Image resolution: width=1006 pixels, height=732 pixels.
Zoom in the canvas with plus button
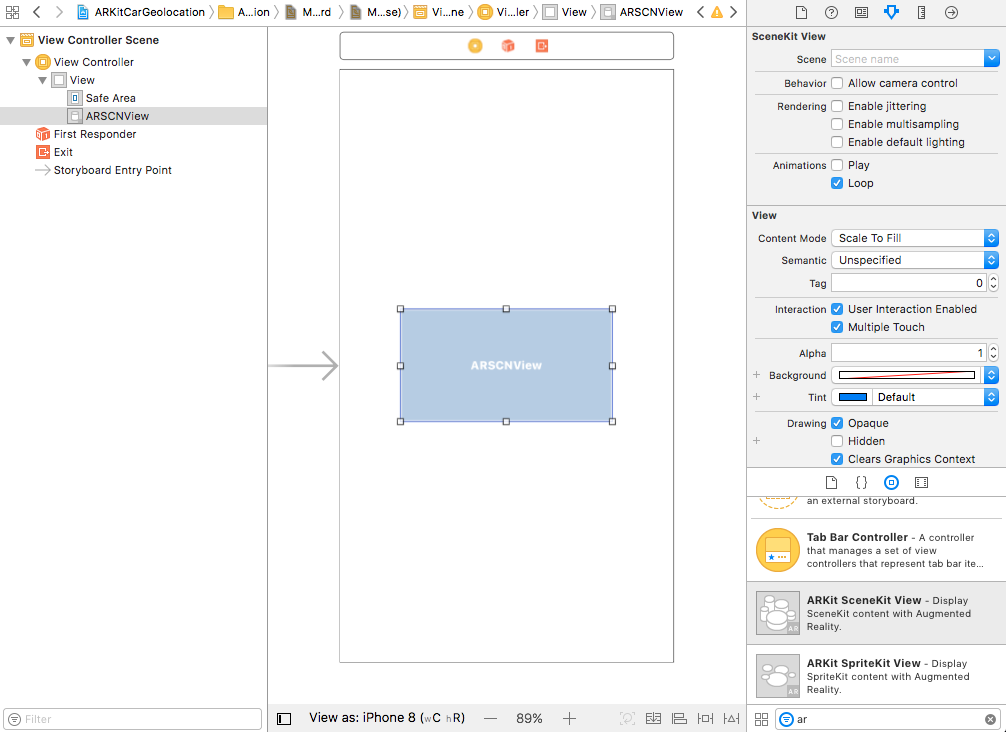569,718
